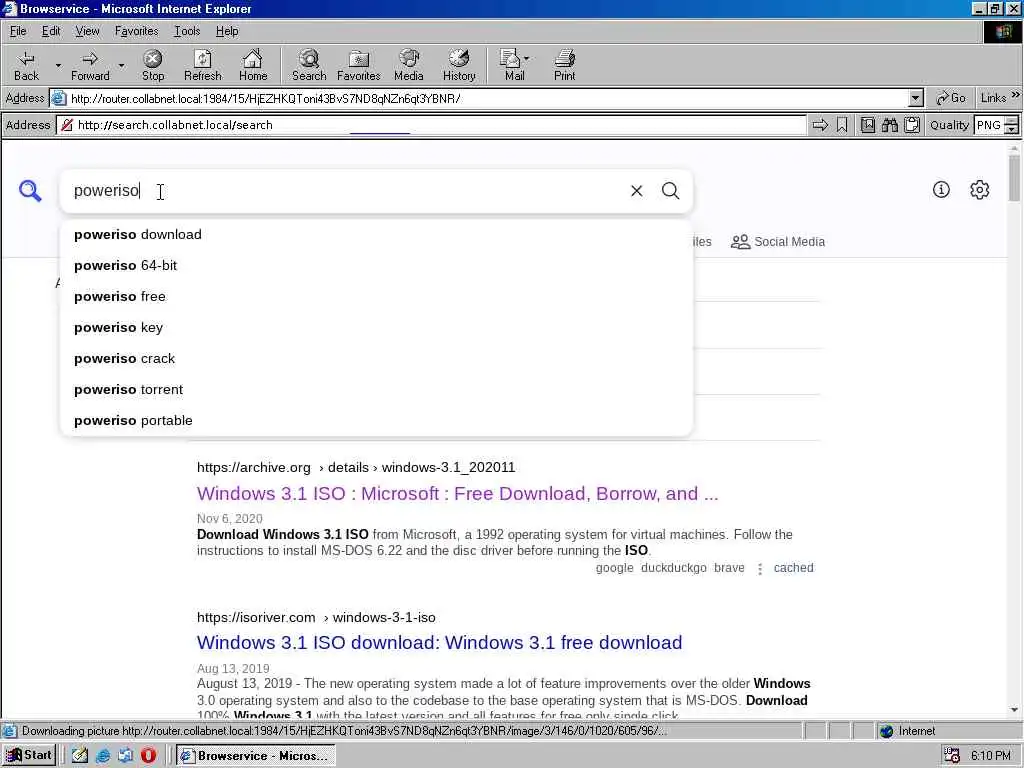Viewport: 1024px width, 768px height.
Task: Click the Go button
Action: (x=951, y=98)
